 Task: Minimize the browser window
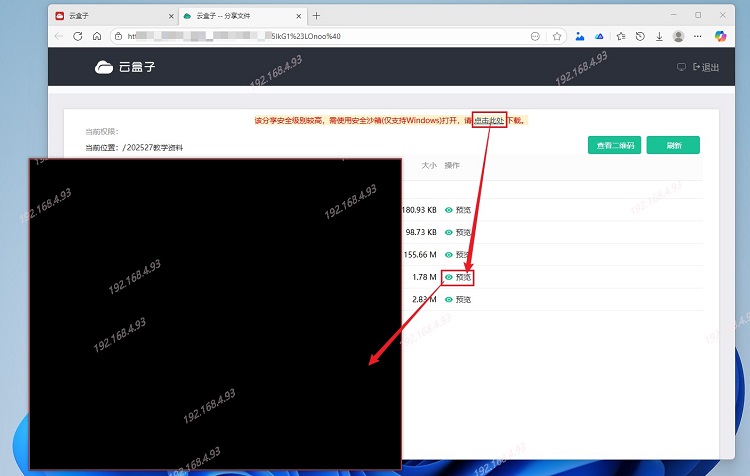click(x=673, y=15)
